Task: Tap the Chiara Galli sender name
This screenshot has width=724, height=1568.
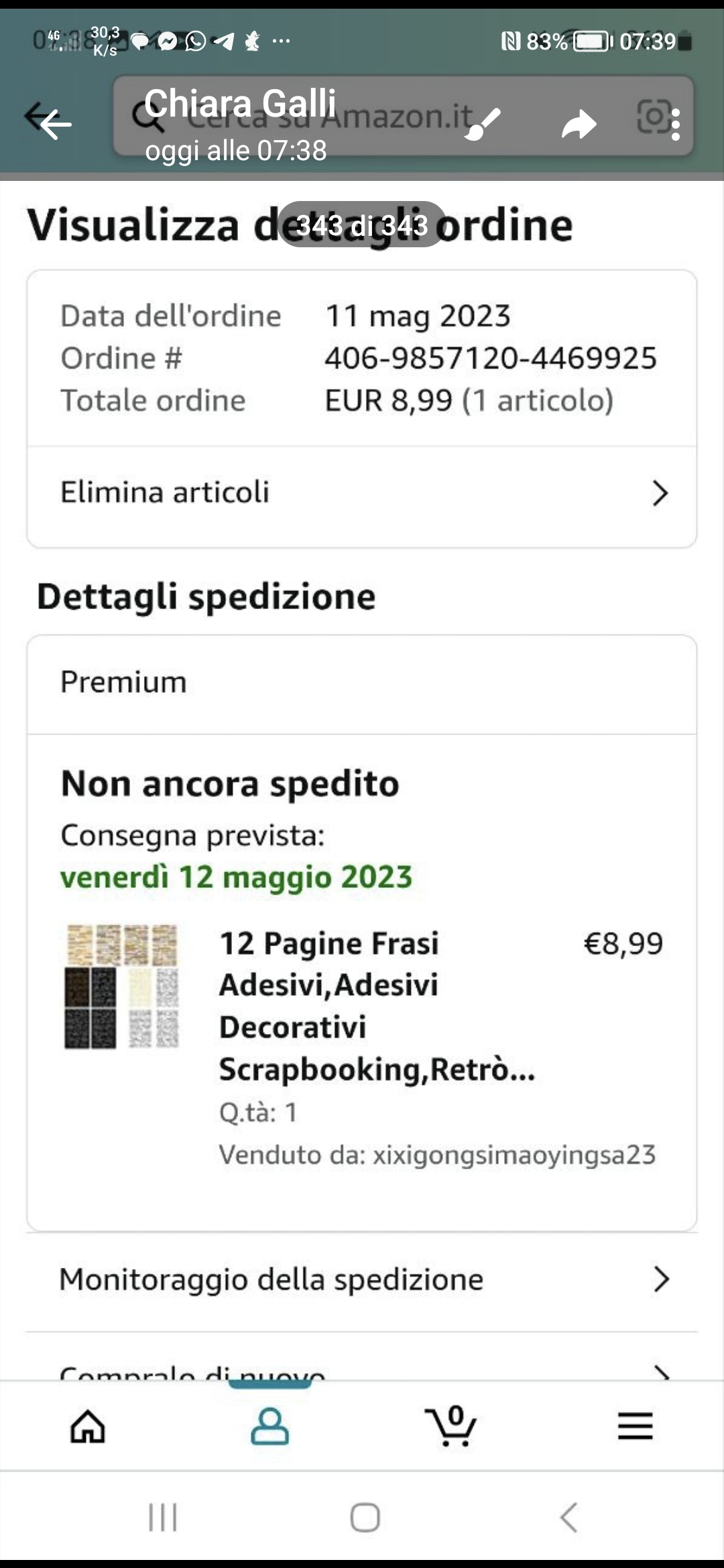Action: (x=240, y=103)
